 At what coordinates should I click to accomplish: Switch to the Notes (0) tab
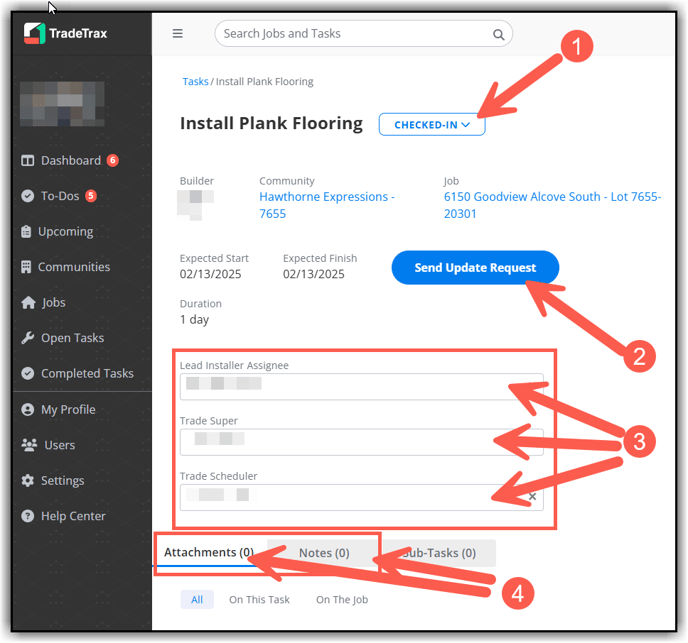coord(324,553)
